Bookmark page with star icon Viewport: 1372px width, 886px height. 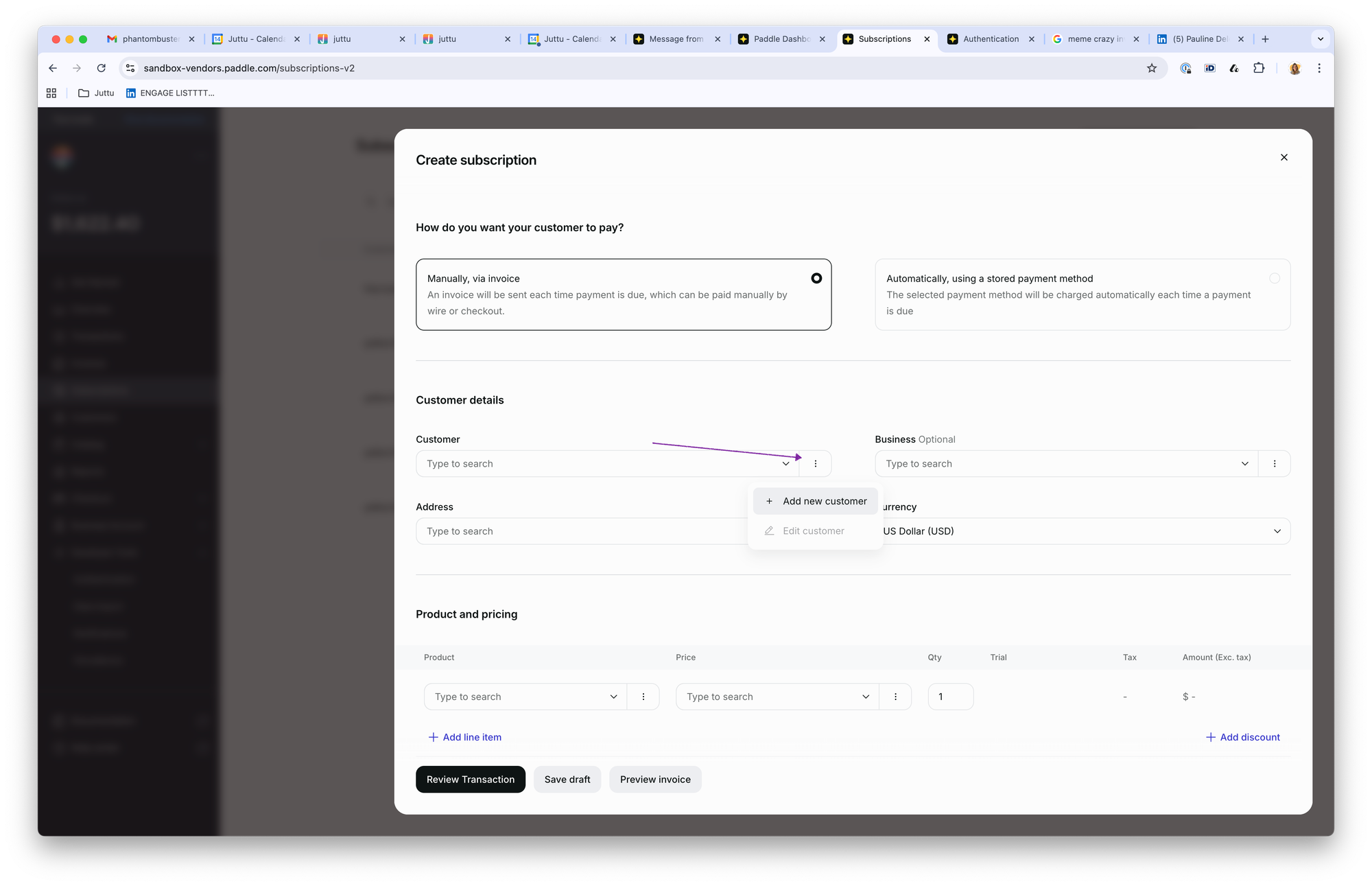1151,68
